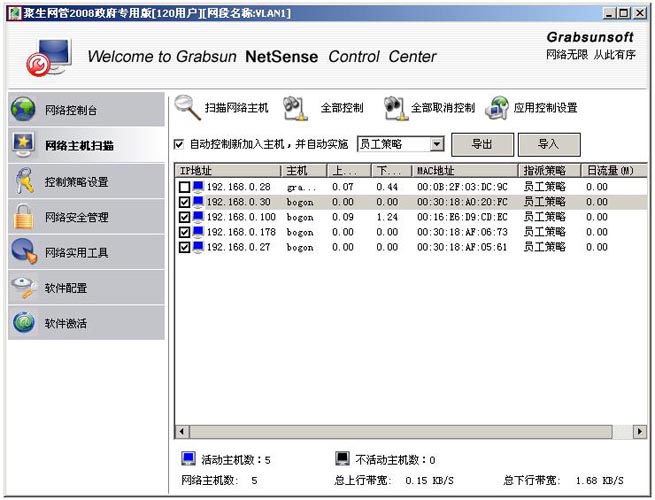The image size is (655, 500).
Task: Click the computer icon on row 192.168.0.27
Action: point(198,247)
